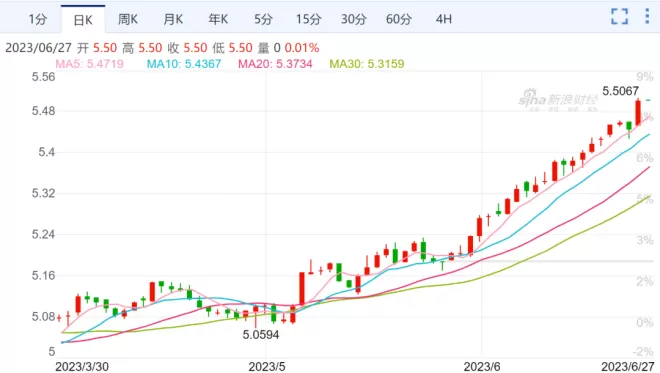Choose the 15分 interval tab
Image resolution: width=660 pixels, height=373 pixels.
pos(308,19)
